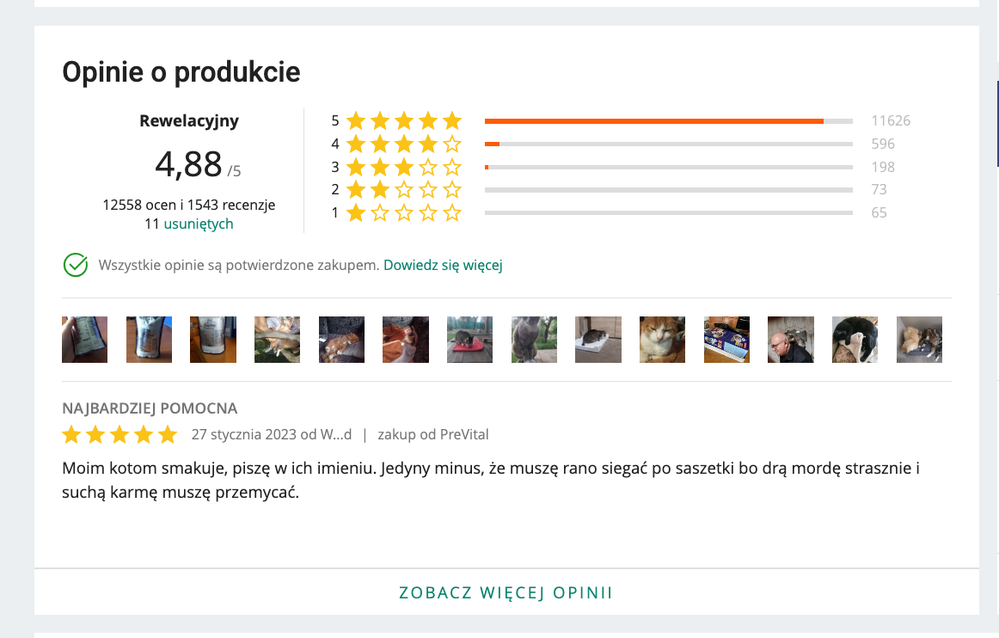The image size is (999, 638).
Task: Open photo of cat on red mat
Action: pyautogui.click(x=470, y=340)
